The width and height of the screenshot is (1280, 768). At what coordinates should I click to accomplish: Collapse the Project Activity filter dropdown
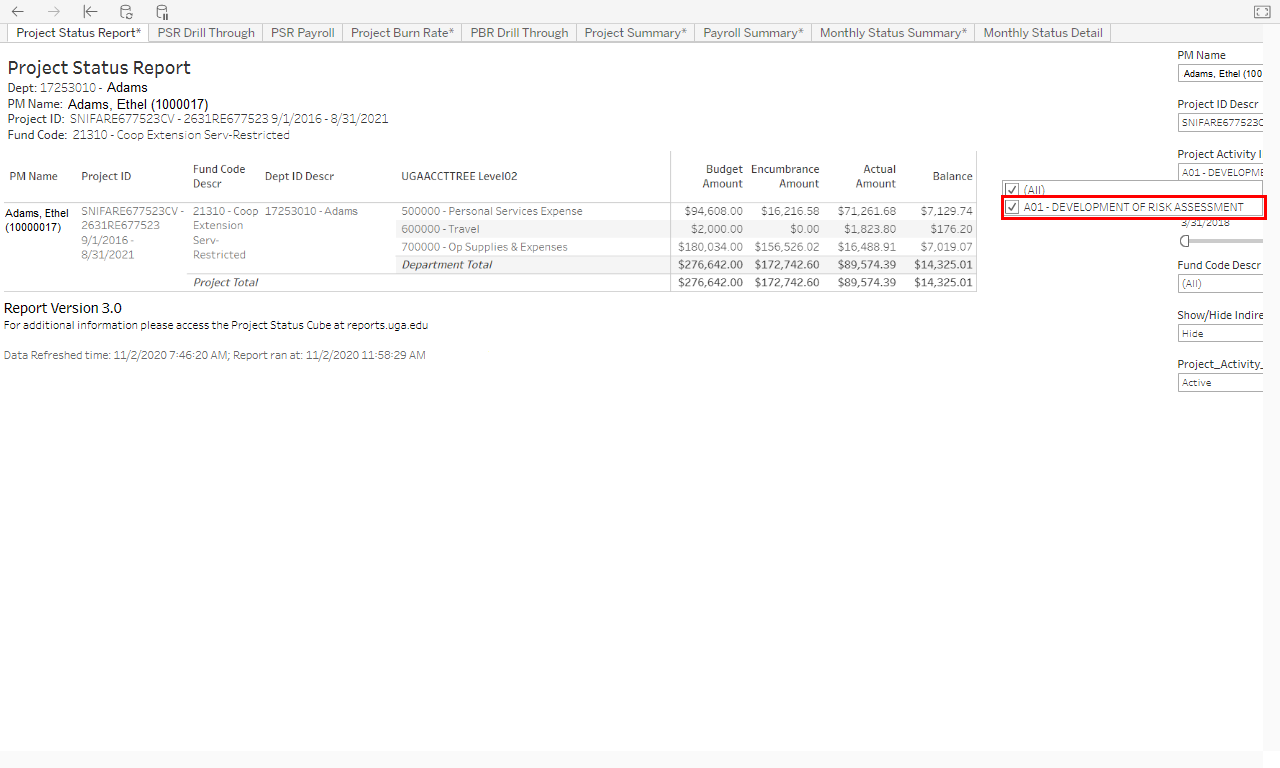click(1220, 172)
